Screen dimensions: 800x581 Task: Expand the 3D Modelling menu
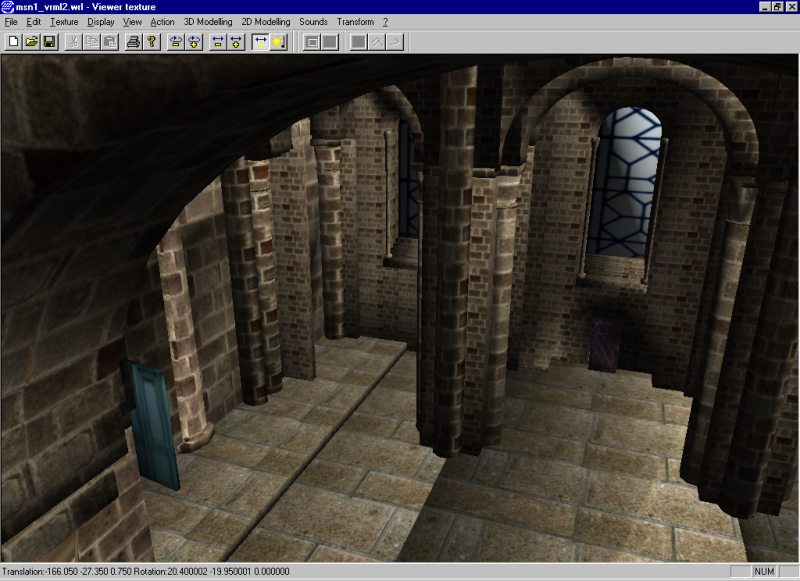[x=208, y=21]
